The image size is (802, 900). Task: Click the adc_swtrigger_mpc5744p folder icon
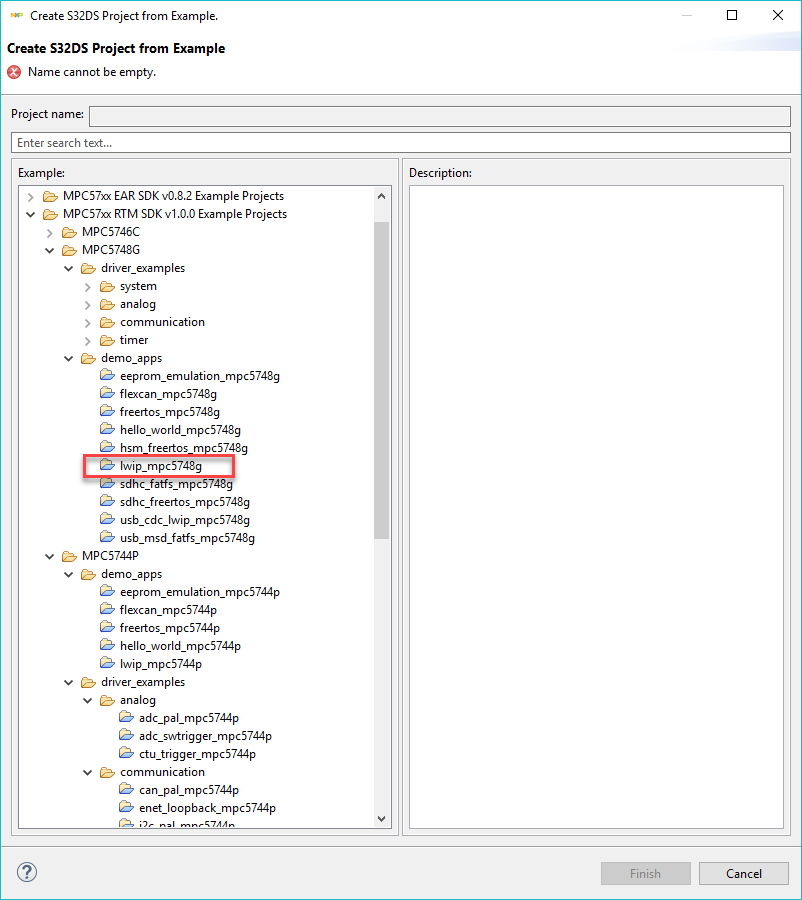coord(126,735)
